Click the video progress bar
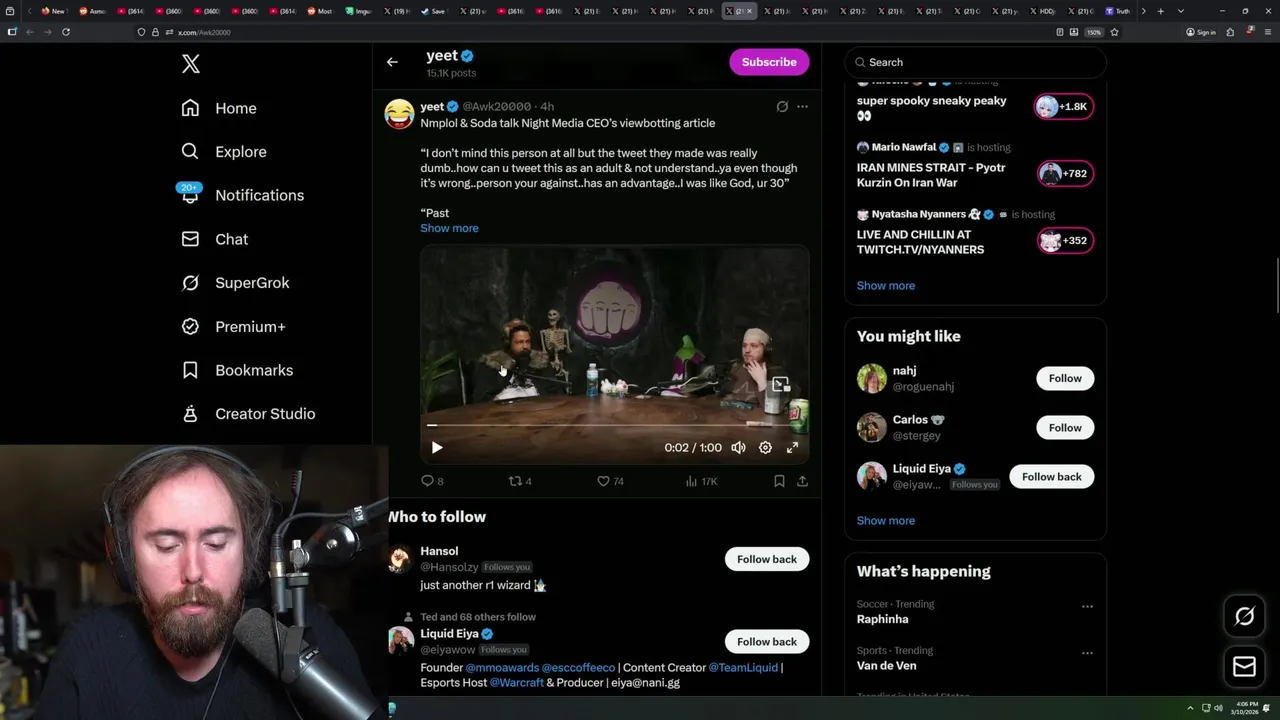 tap(615, 425)
